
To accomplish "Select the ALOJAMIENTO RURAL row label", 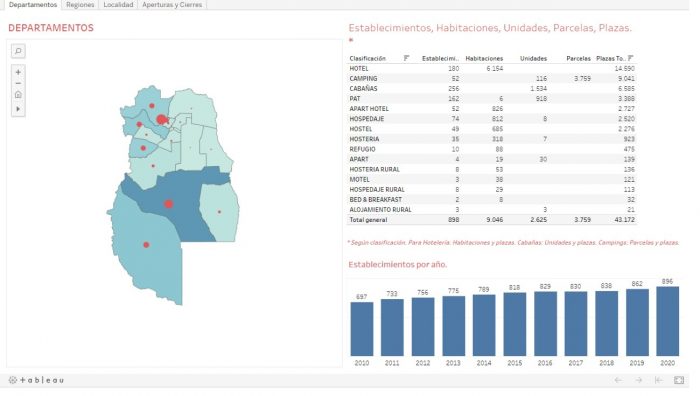I will tap(380, 209).
